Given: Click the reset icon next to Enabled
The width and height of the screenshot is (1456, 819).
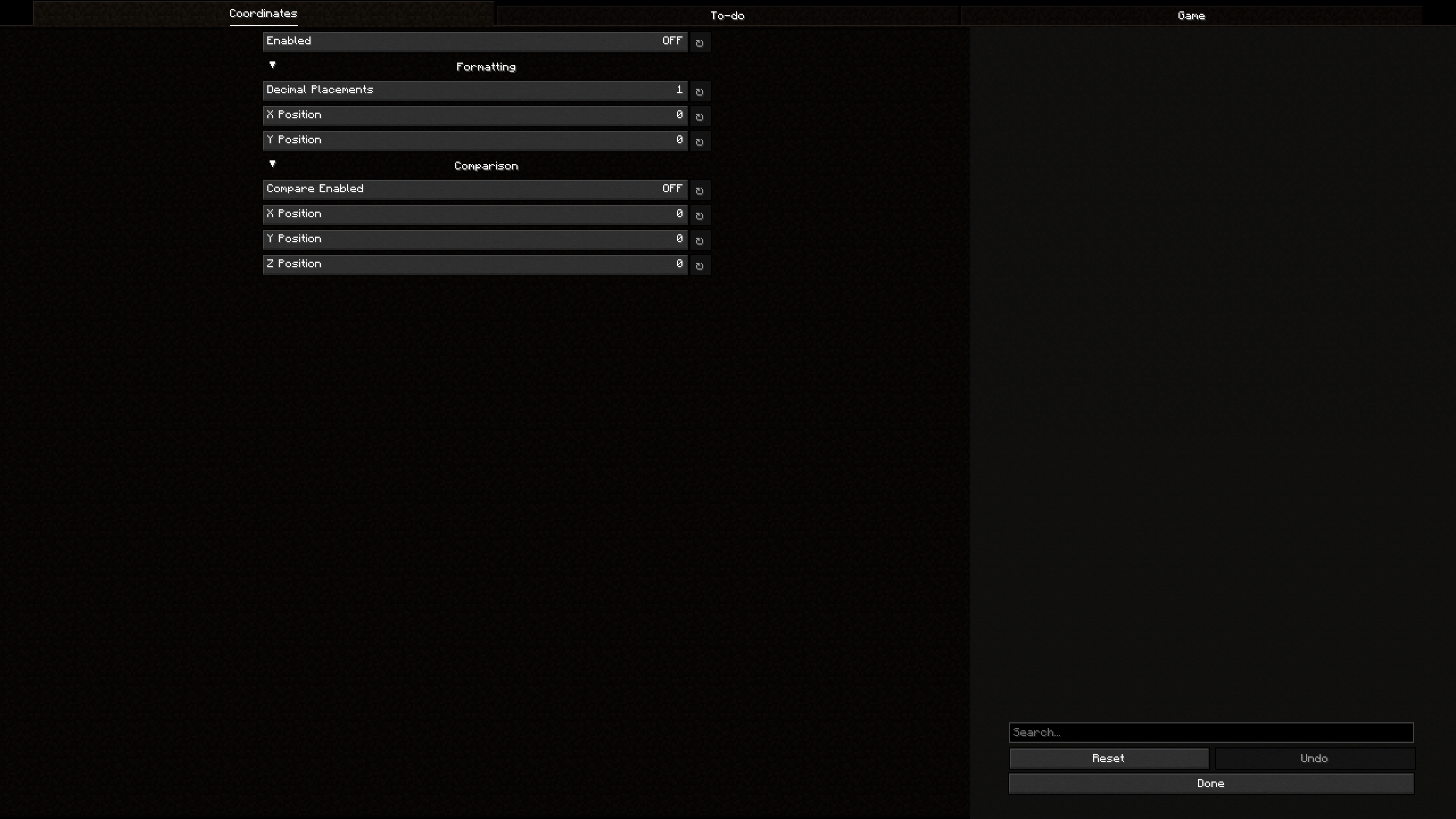Looking at the screenshot, I should 699,41.
